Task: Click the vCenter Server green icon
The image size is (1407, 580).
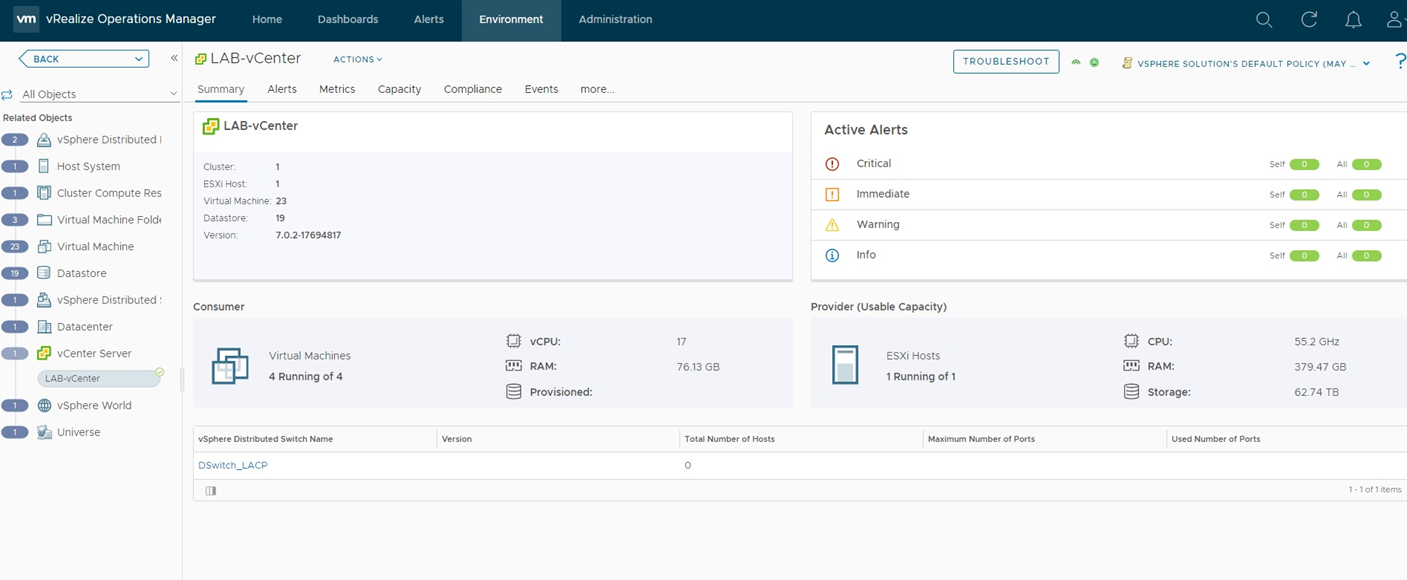Action: (x=44, y=353)
